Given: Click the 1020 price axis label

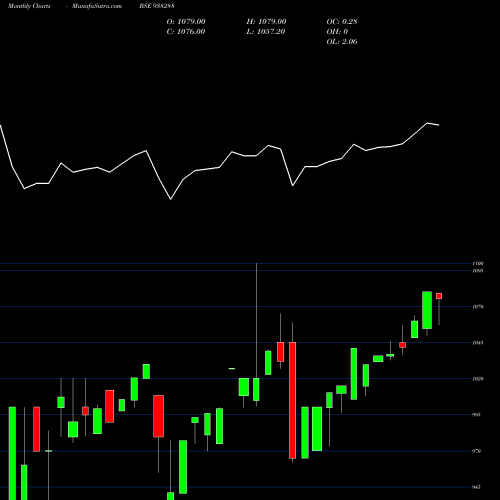Looking at the screenshot, I should 478,379.
